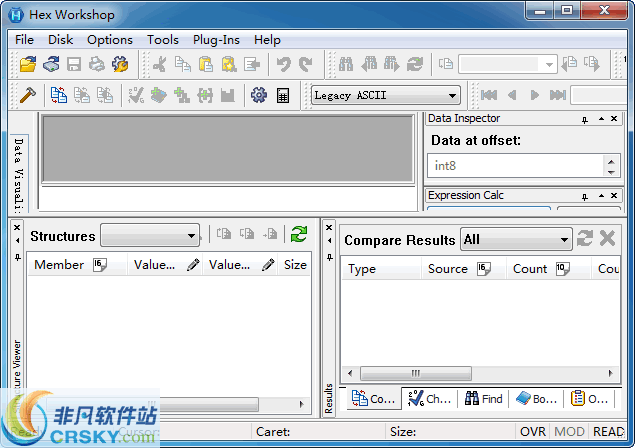Image resolution: width=635 pixels, height=448 pixels.
Task: Close the Data Inspector panel
Action: 614,119
